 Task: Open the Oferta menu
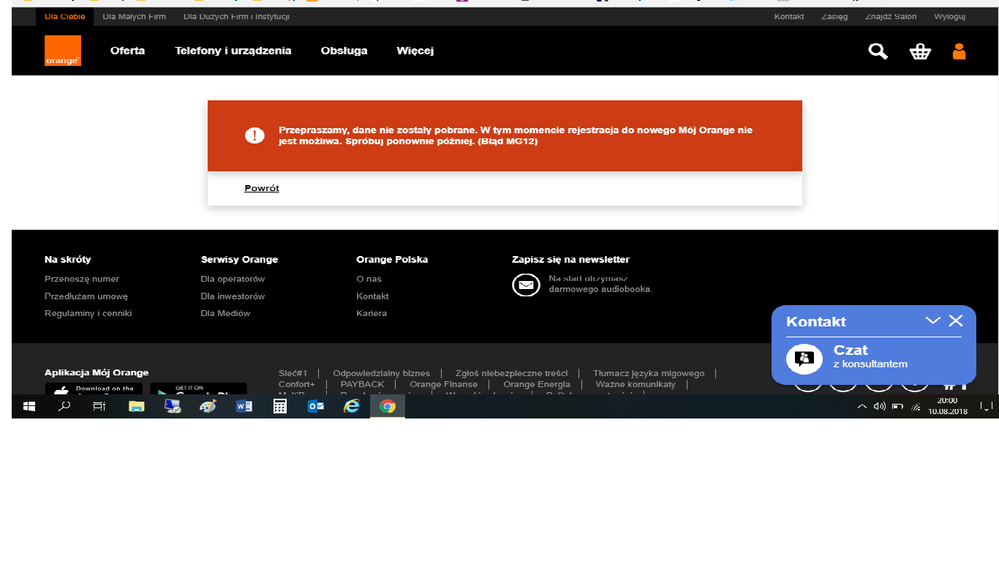(127, 51)
